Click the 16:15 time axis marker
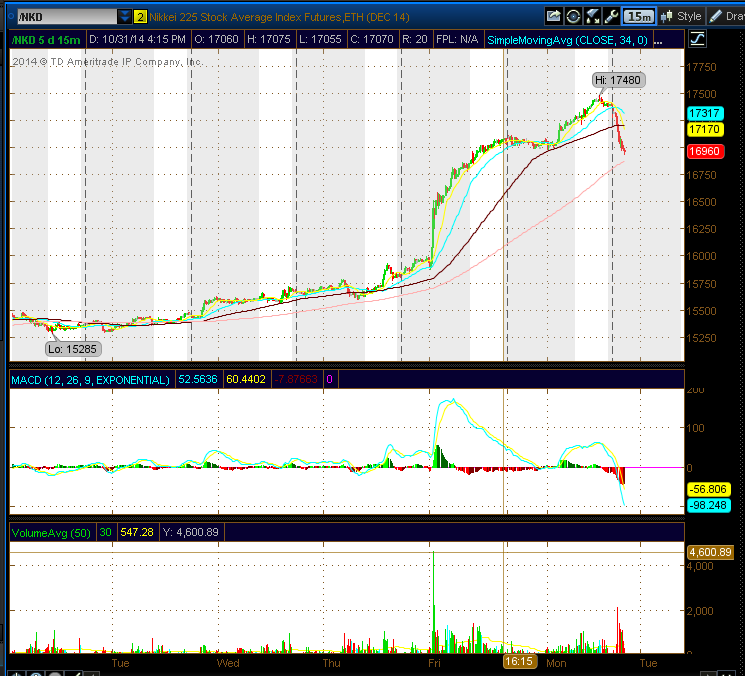This screenshot has height=676, width=745. click(519, 661)
